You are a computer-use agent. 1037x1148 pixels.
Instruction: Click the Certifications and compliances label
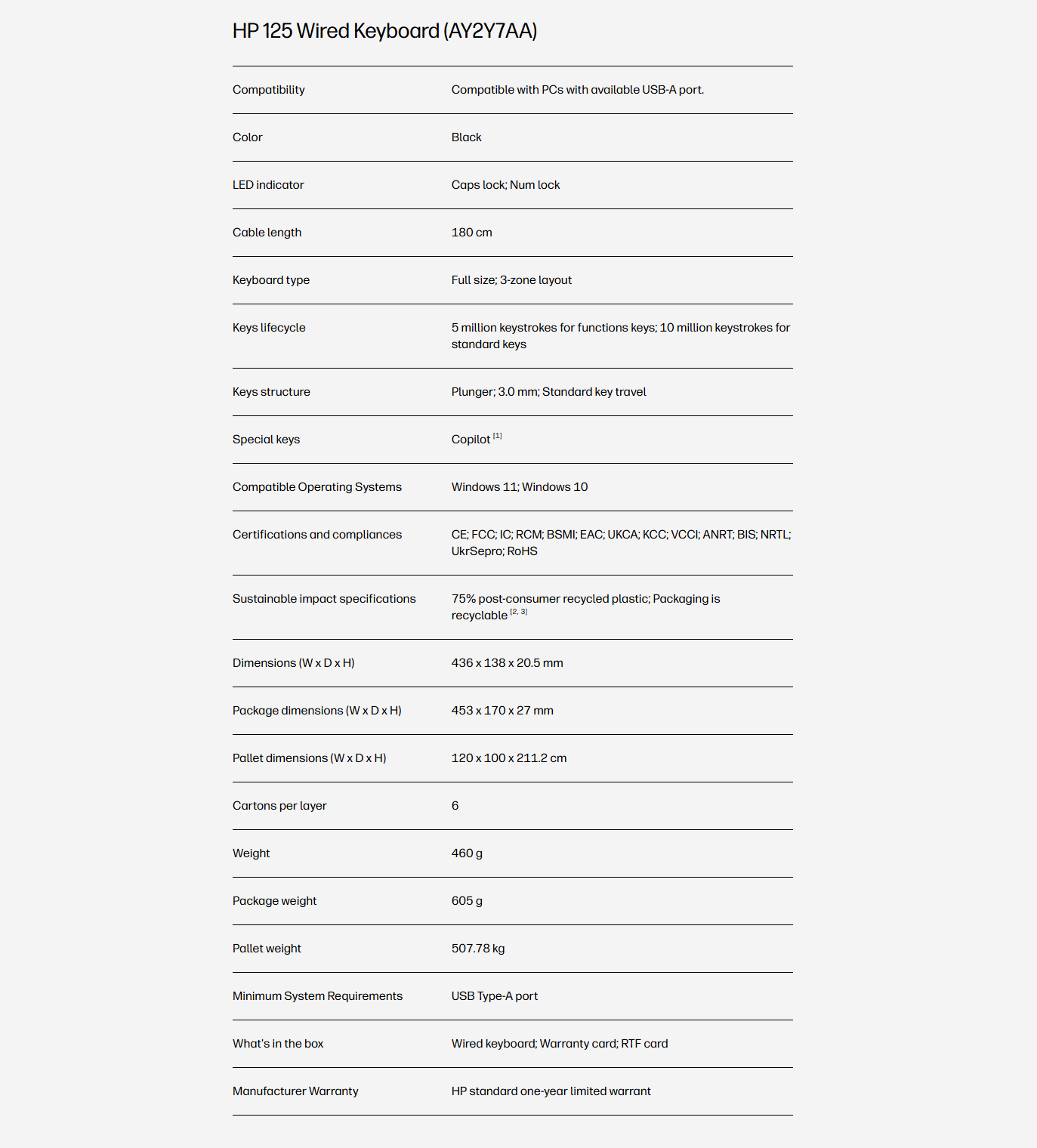click(317, 535)
